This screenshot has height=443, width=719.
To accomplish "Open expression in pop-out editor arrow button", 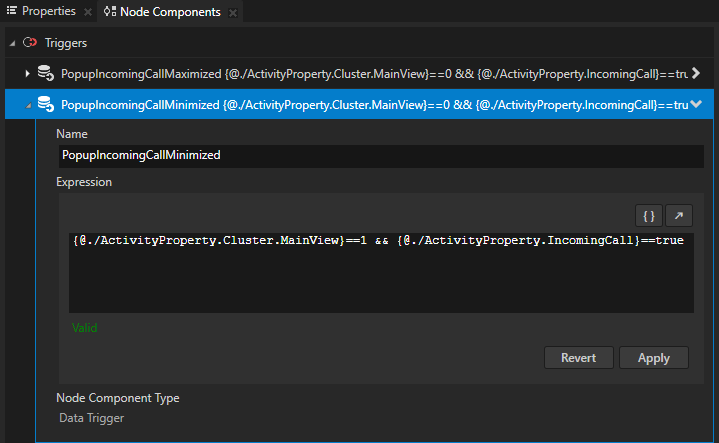I will [x=678, y=215].
